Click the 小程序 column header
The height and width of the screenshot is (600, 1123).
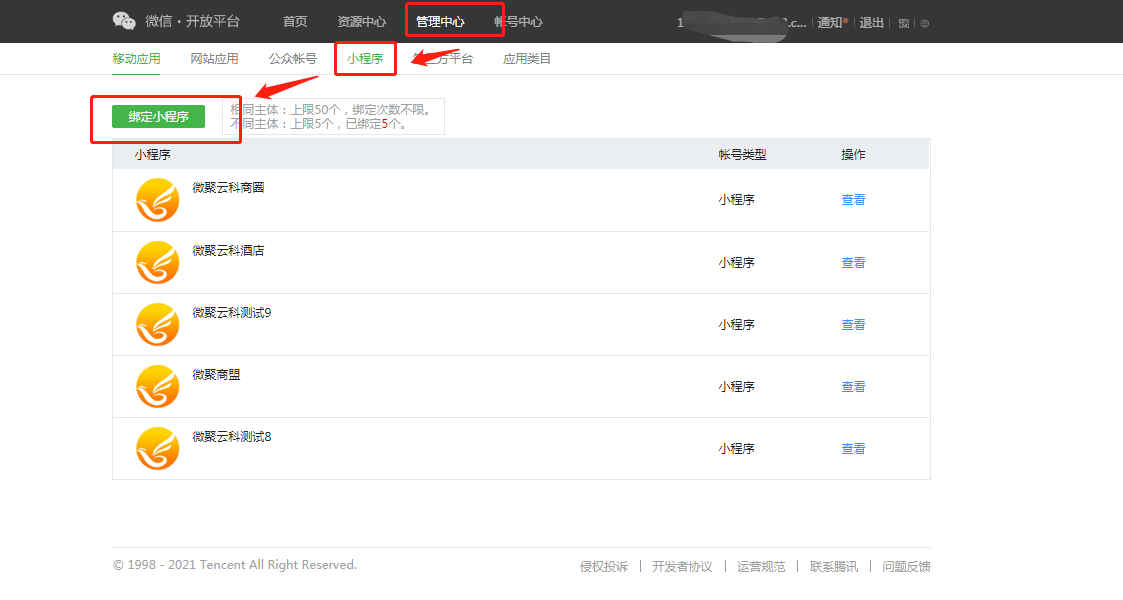[153, 155]
